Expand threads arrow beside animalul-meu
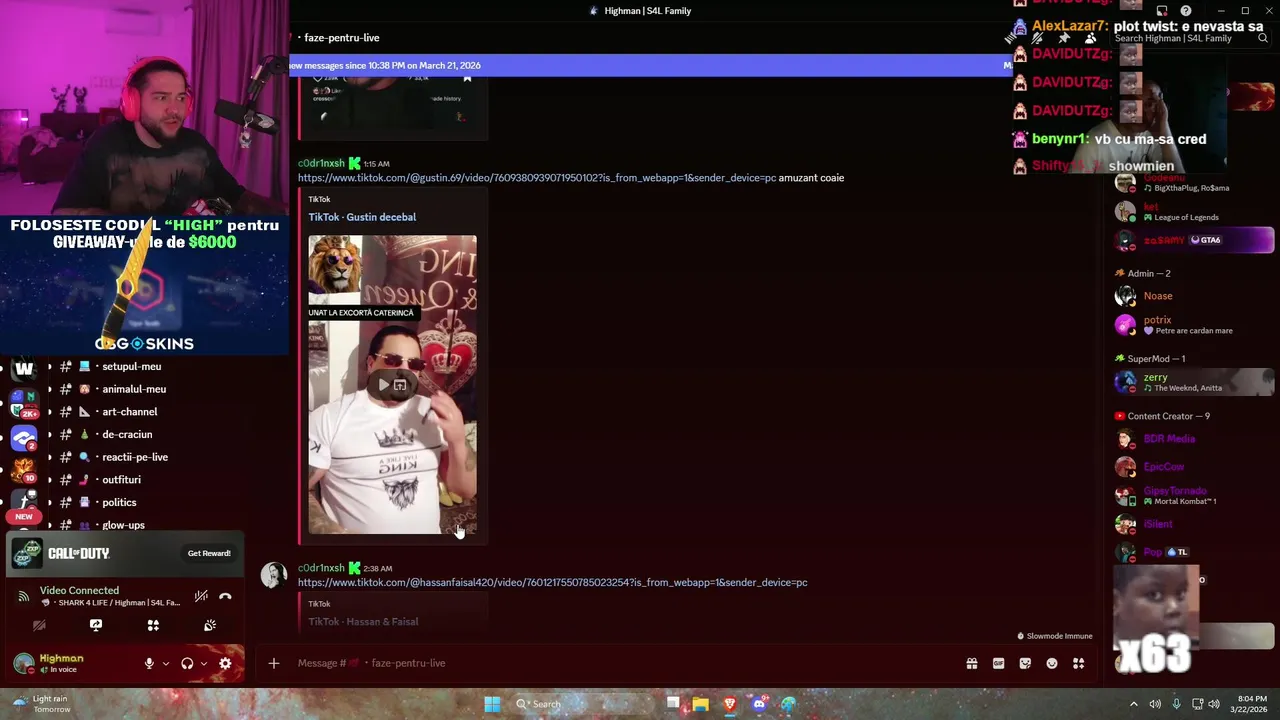Viewport: 1280px width, 720px height. click(x=49, y=389)
